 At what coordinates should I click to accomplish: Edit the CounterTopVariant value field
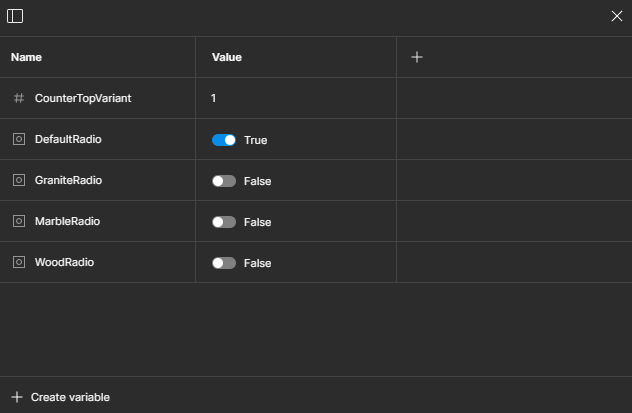point(296,98)
